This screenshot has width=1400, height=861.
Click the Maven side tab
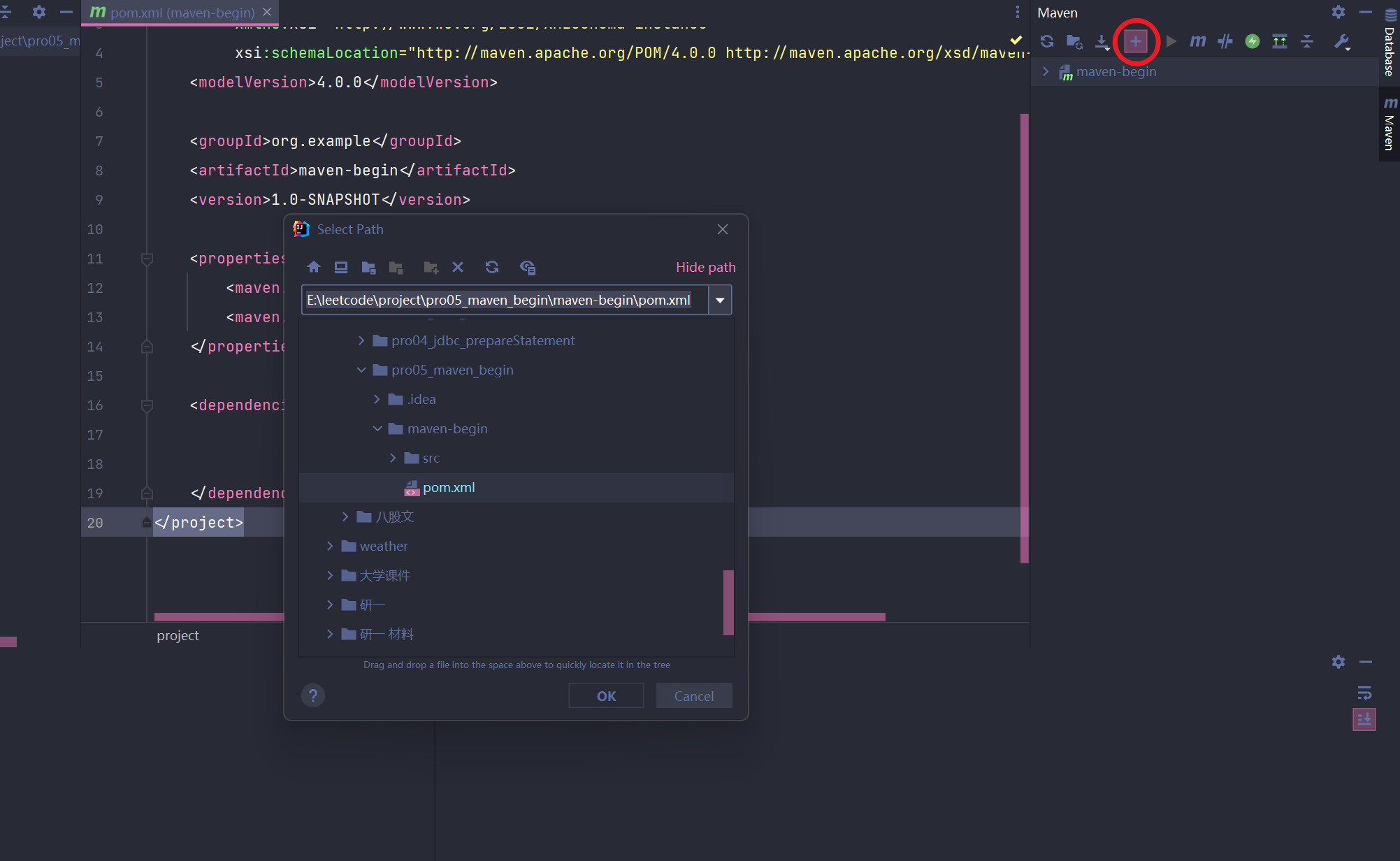[x=1390, y=124]
